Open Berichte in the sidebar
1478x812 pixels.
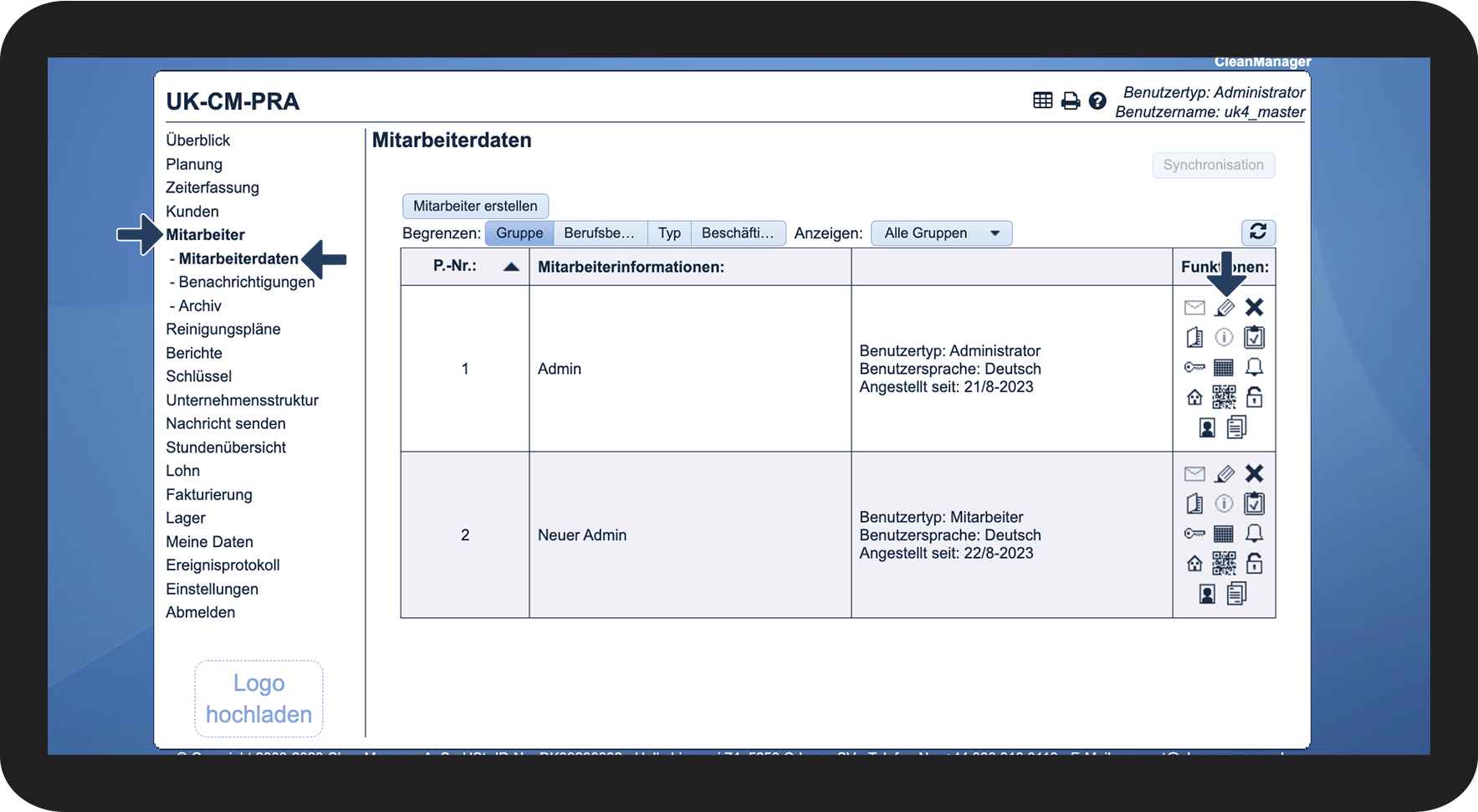194,353
